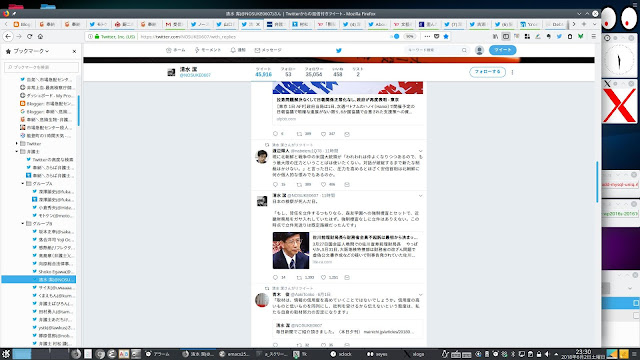Open the Firefox library icon
640x360 pixels.
coord(495,36)
